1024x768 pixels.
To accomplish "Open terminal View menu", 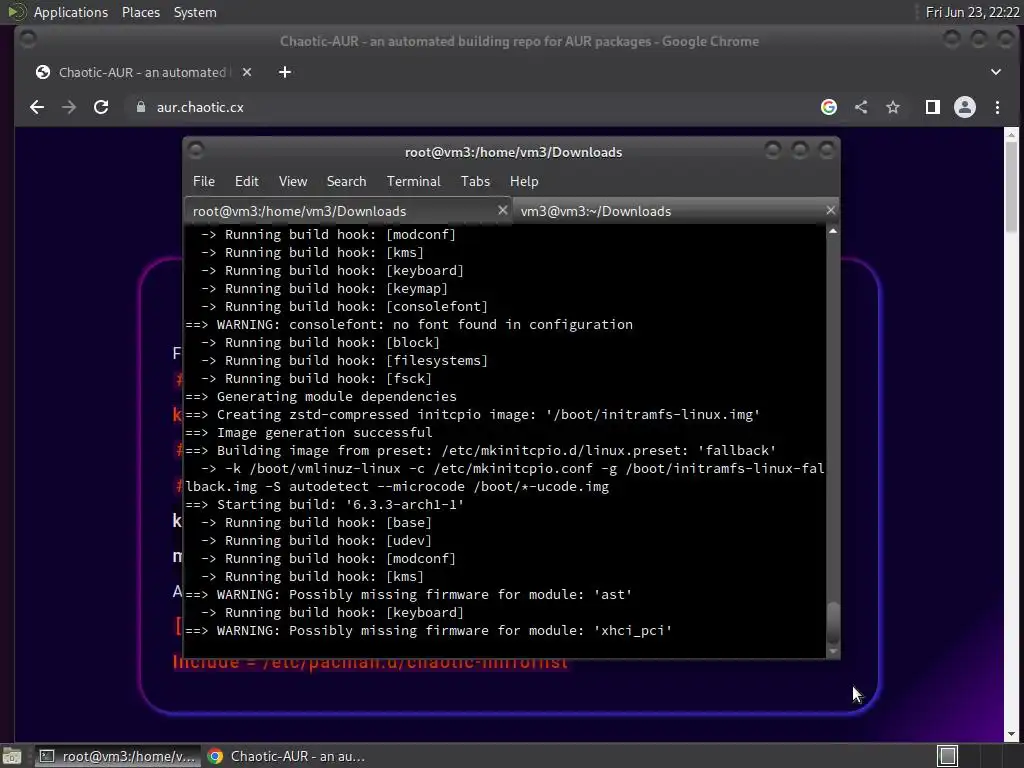I will [x=293, y=181].
